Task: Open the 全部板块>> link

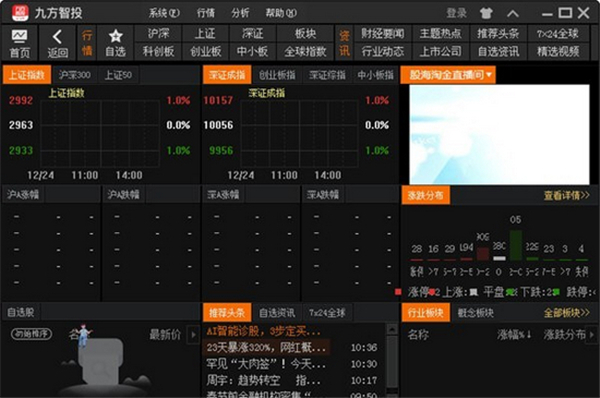Action: 566,313
